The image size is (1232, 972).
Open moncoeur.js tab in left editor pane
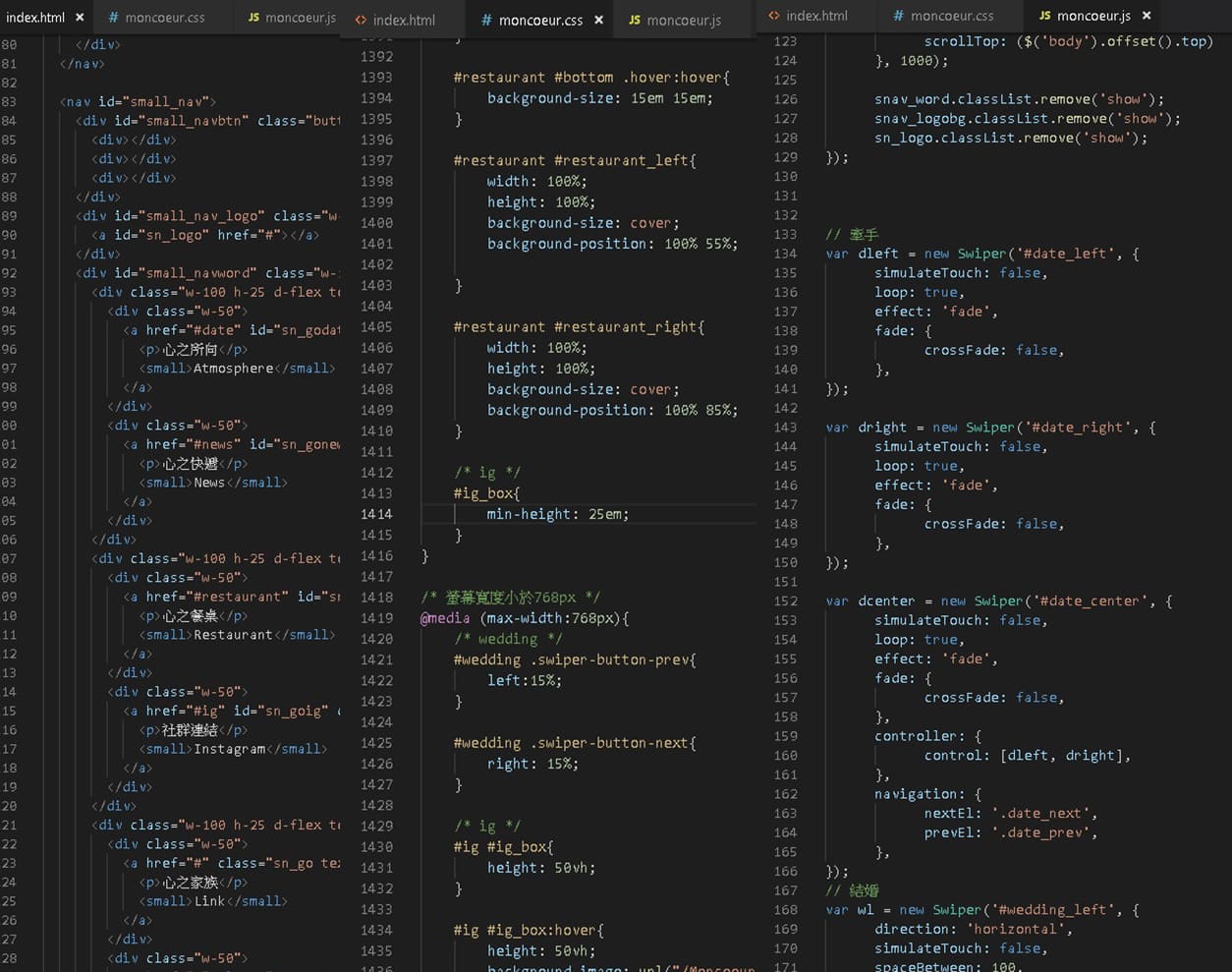click(301, 18)
